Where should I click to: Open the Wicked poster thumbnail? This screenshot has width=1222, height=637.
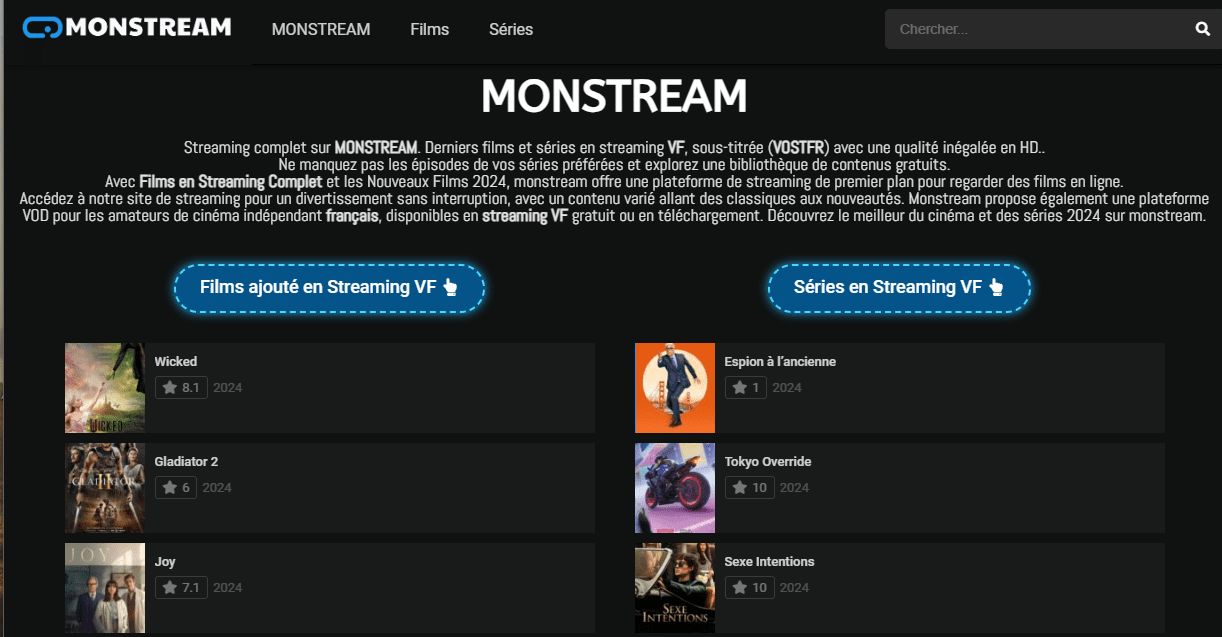(105, 388)
